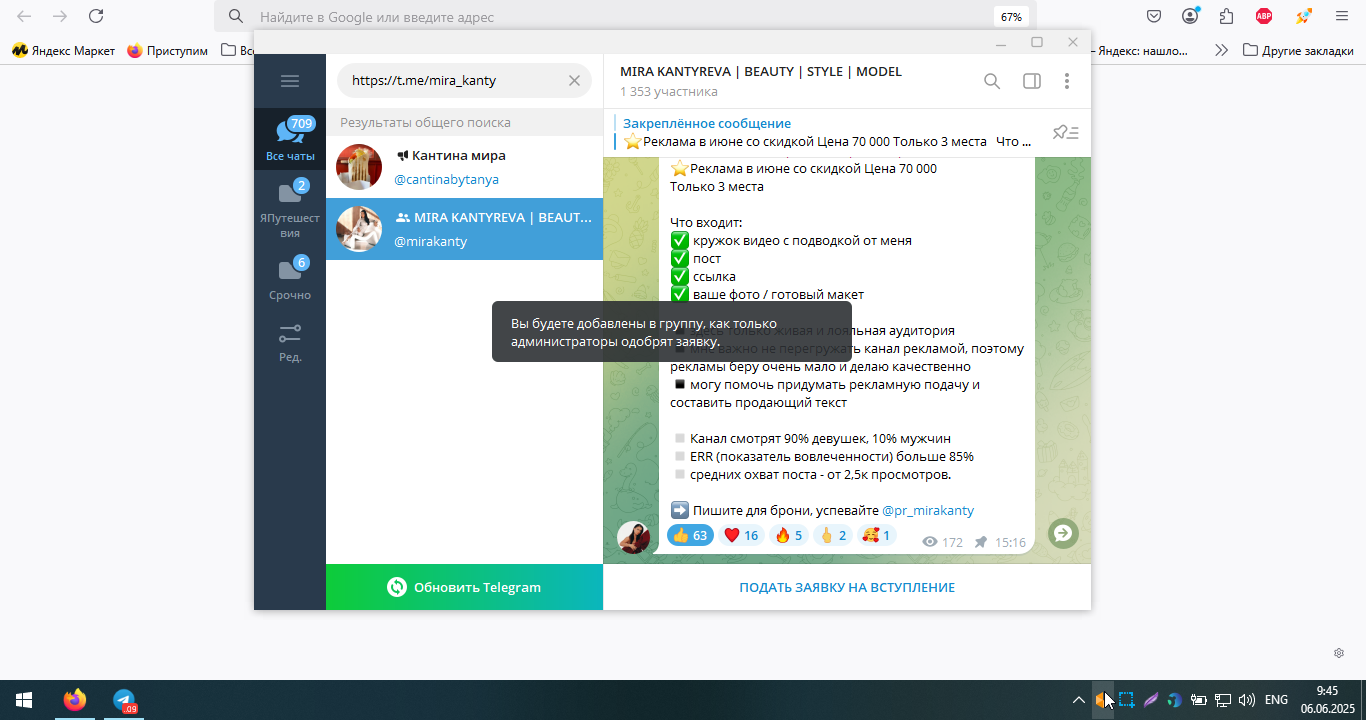Search inside the chat with magnifier icon
Image resolution: width=1366 pixels, height=720 pixels.
click(x=992, y=81)
